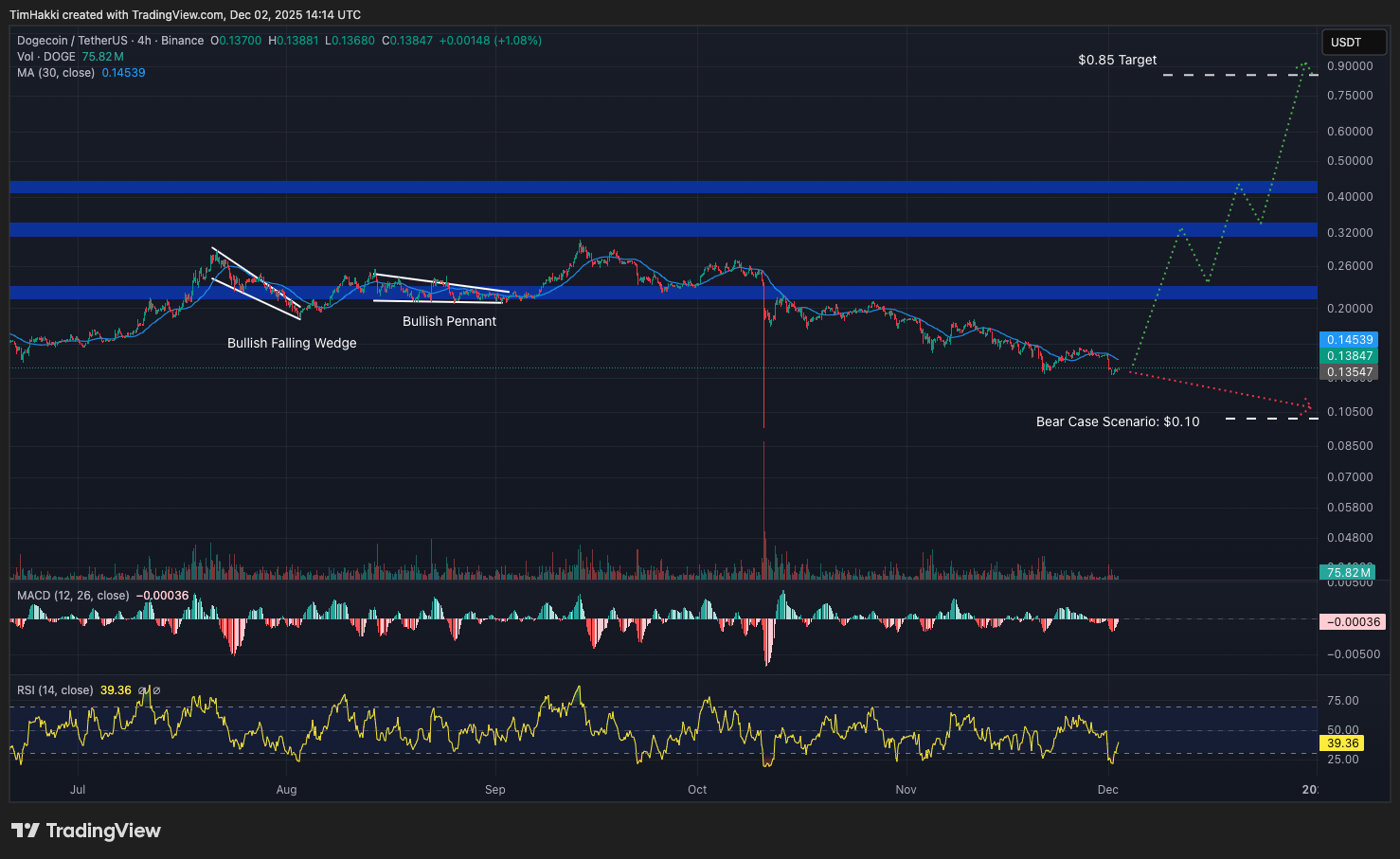Click the TradingView logo icon
Viewport: 1400px width, 859px height.
26,831
